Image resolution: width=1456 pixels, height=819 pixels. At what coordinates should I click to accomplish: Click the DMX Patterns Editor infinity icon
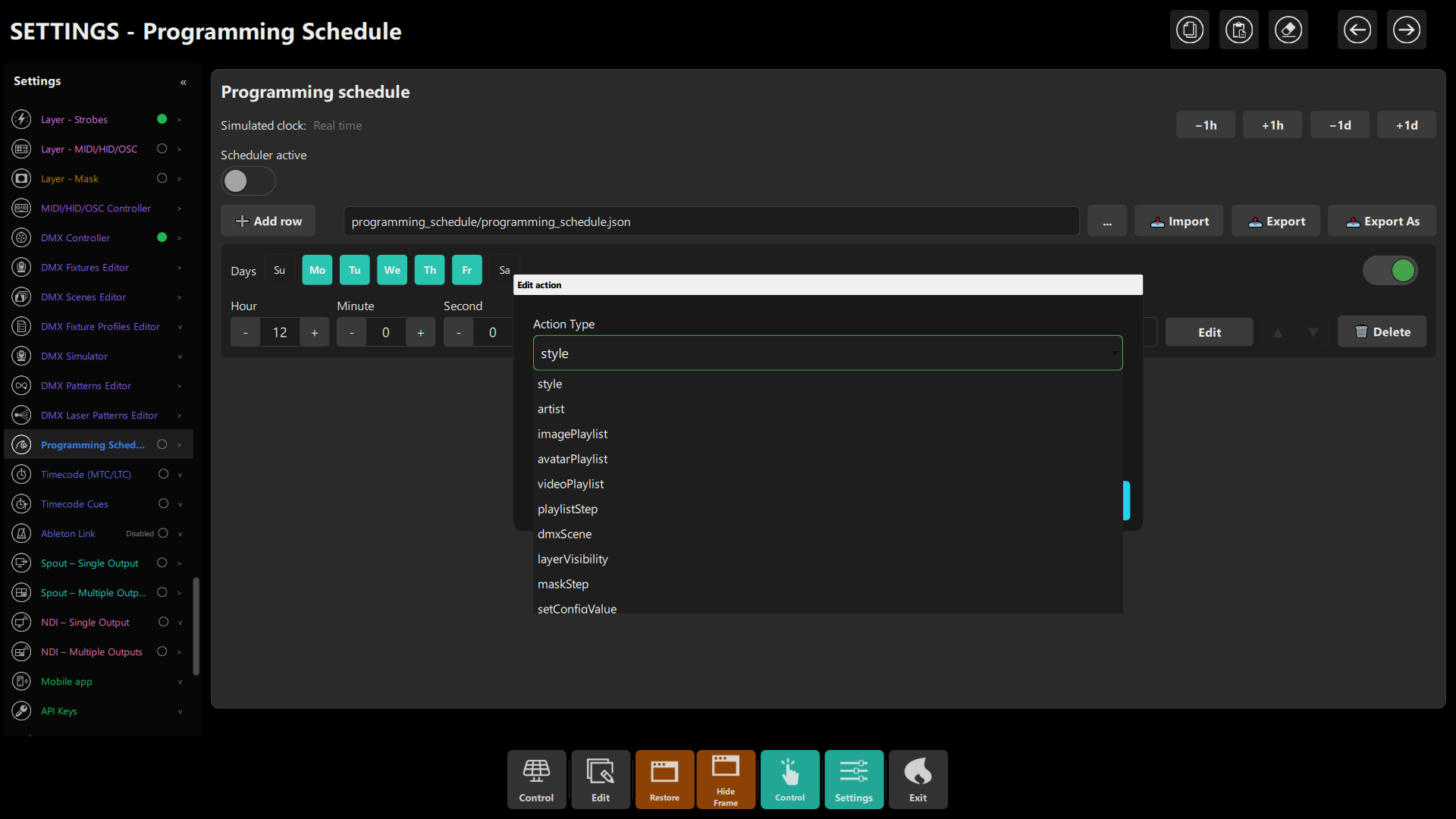click(21, 386)
